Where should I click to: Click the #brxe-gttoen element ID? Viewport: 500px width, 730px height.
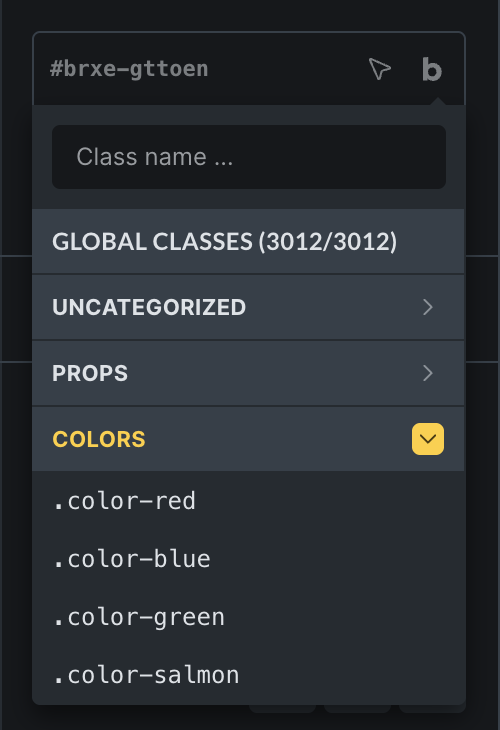click(129, 69)
